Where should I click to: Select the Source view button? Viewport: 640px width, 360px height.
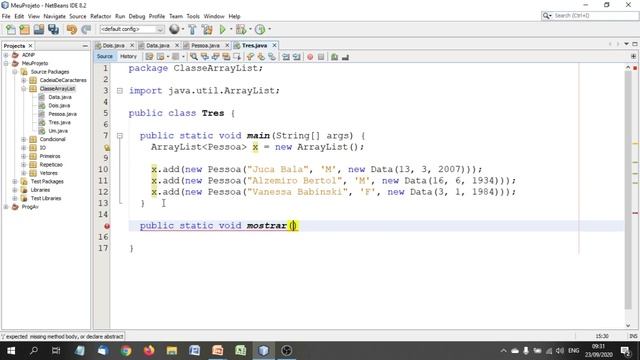pyautogui.click(x=105, y=56)
